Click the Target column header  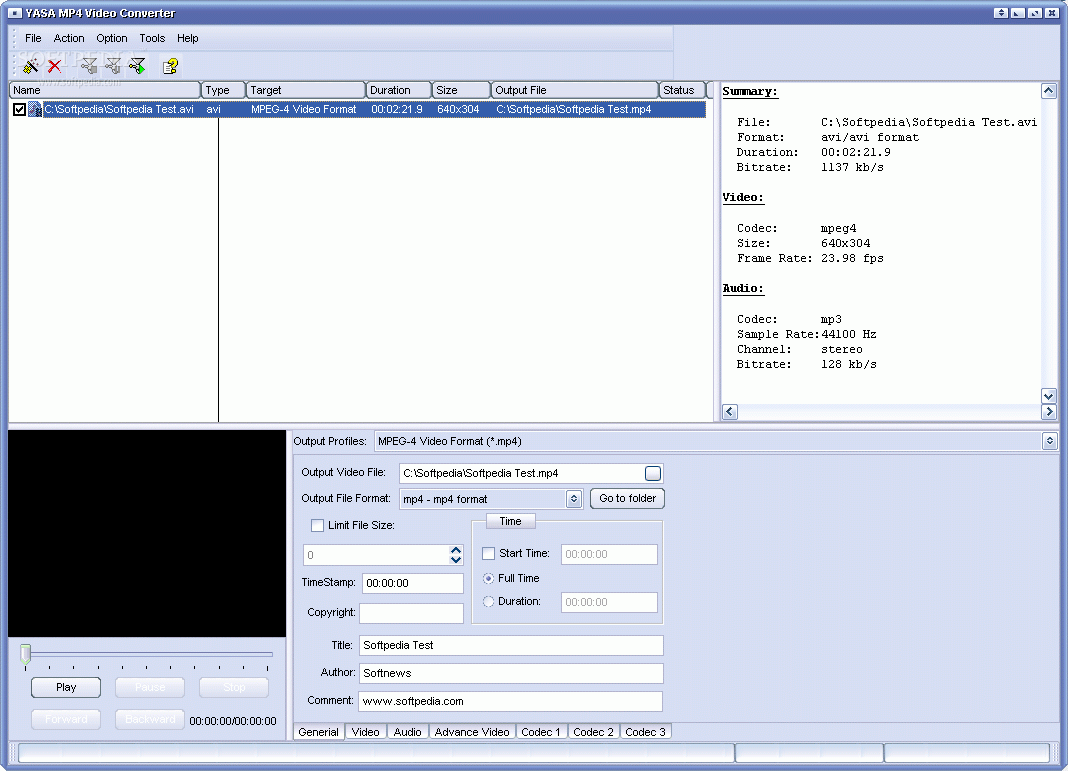(x=305, y=90)
